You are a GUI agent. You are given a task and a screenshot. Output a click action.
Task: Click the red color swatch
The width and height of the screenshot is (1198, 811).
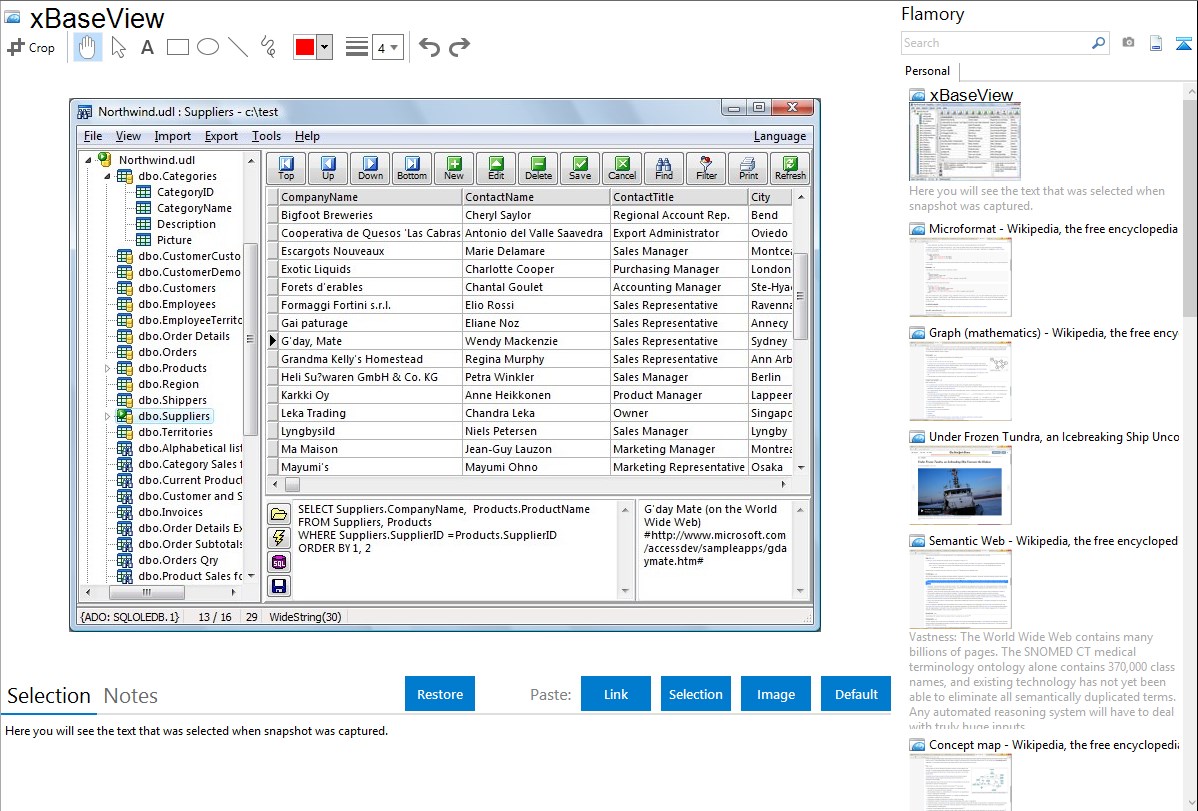coord(305,47)
